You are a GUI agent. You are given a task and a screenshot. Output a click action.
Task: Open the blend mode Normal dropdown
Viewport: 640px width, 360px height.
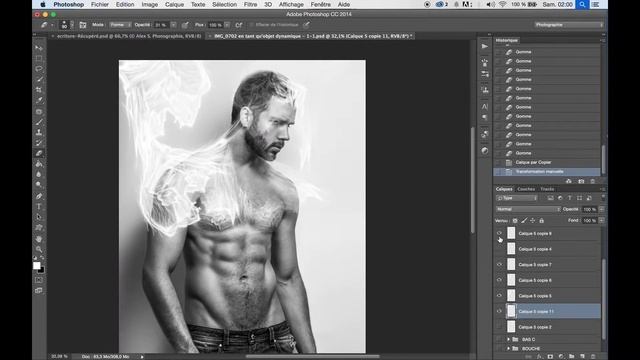pyautogui.click(x=528, y=209)
